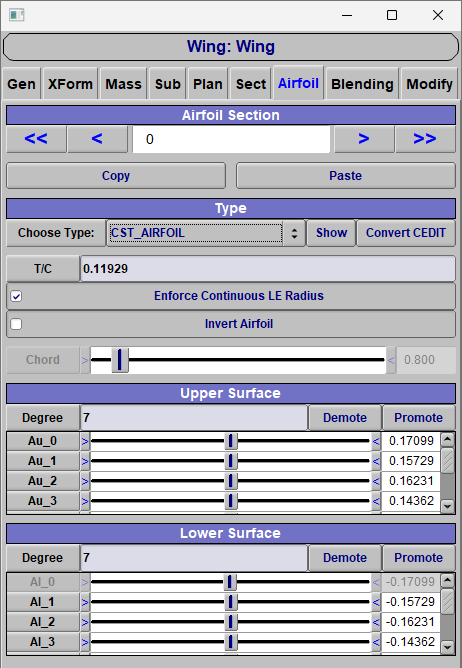The image size is (462, 668).
Task: Go to previous airfoil section arrow
Action: [97, 139]
